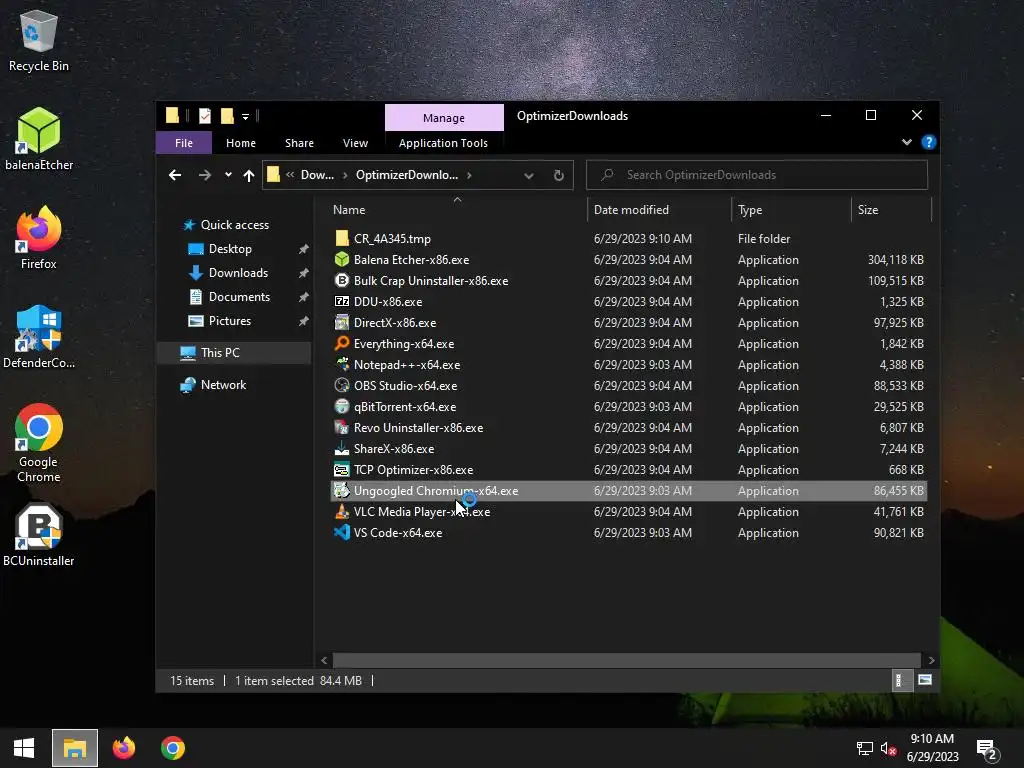
Task: Select the DDU-x86.exe file icon
Action: 342,301
